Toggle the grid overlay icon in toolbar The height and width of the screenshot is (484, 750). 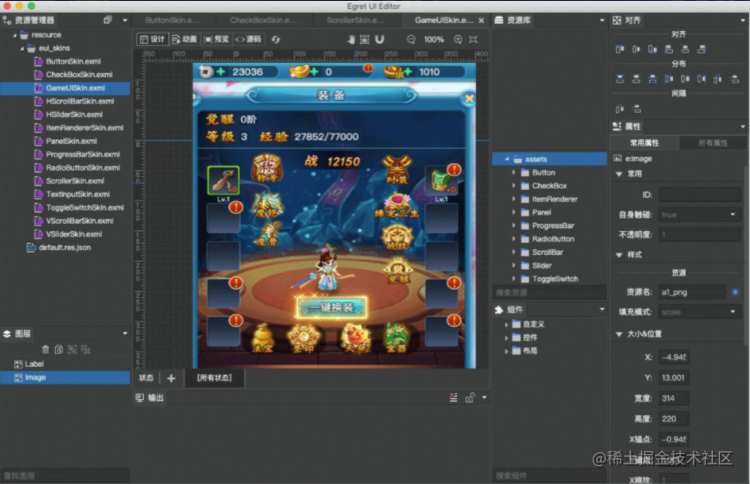364,39
